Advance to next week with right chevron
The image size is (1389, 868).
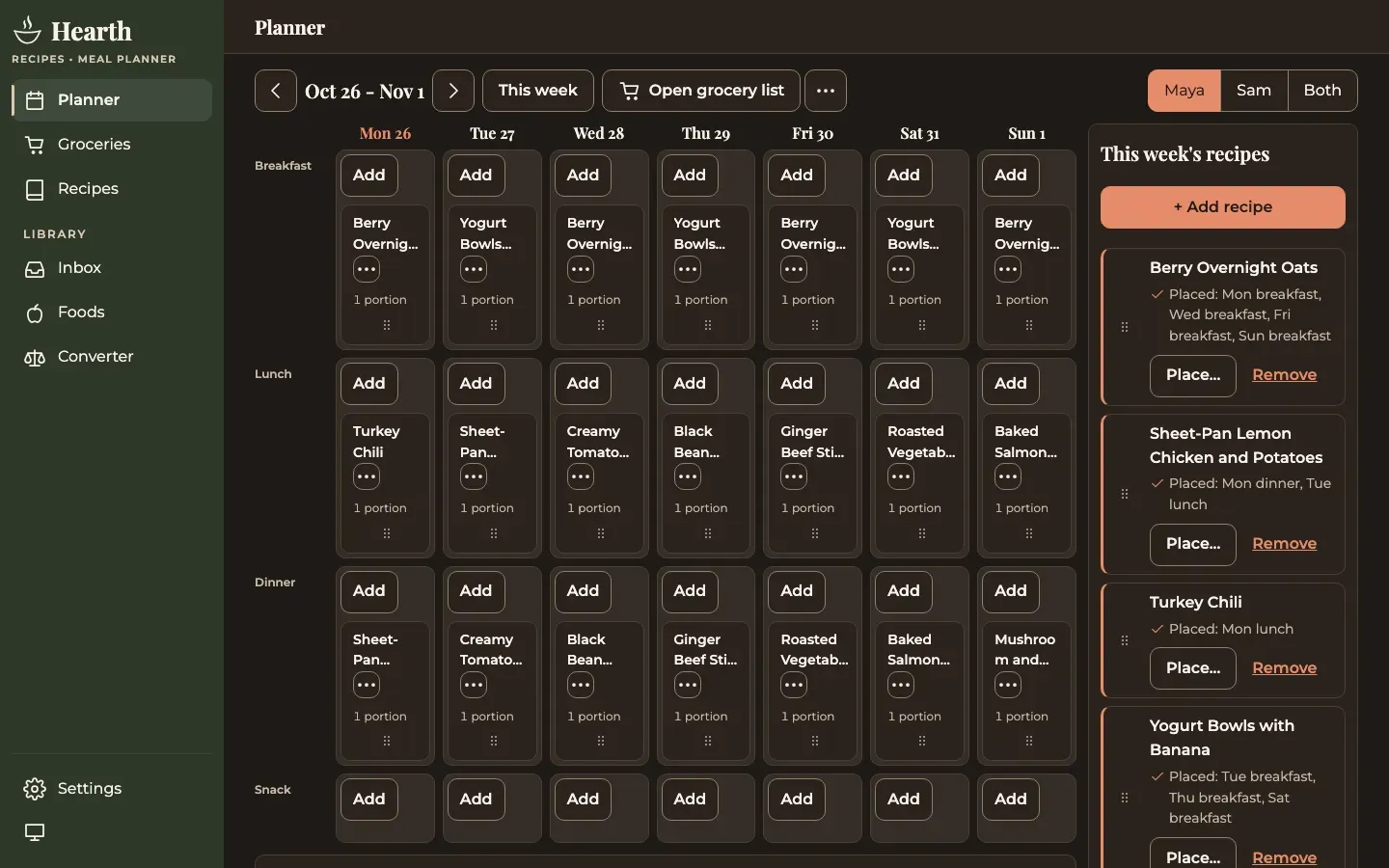coord(453,91)
